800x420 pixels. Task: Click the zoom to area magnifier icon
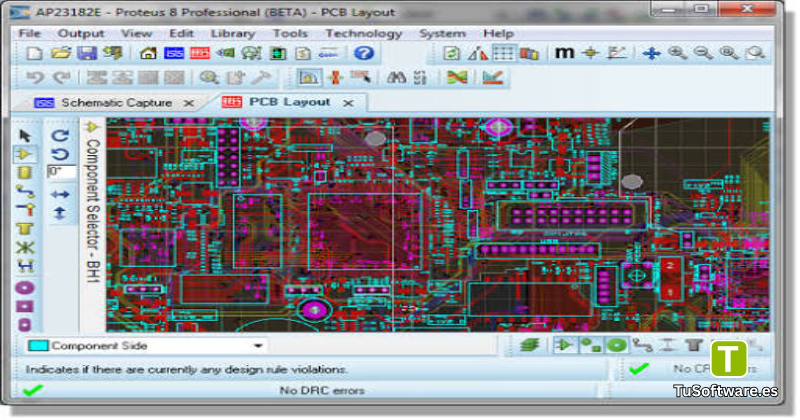click(755, 53)
